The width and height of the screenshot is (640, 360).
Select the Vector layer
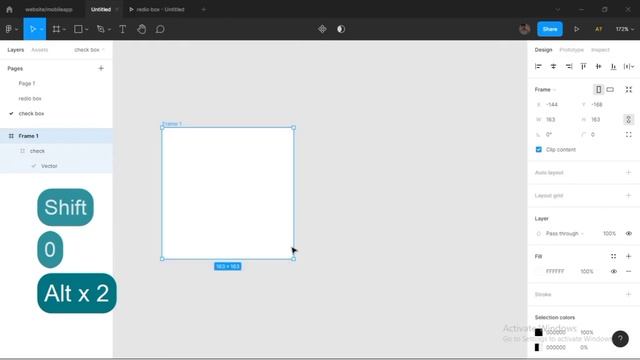click(x=56, y=166)
